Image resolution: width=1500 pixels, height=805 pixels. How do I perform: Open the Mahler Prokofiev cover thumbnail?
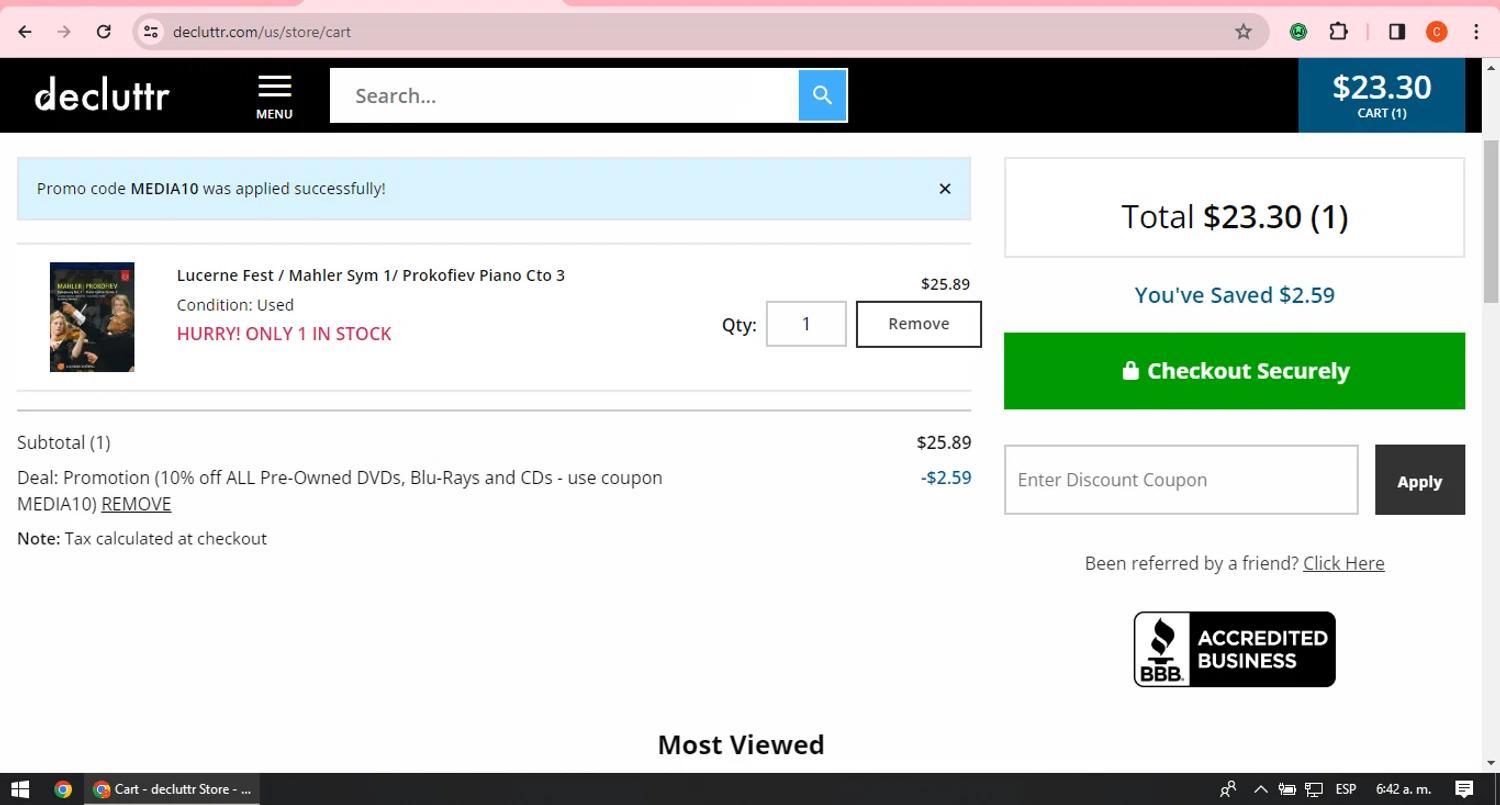coord(92,317)
